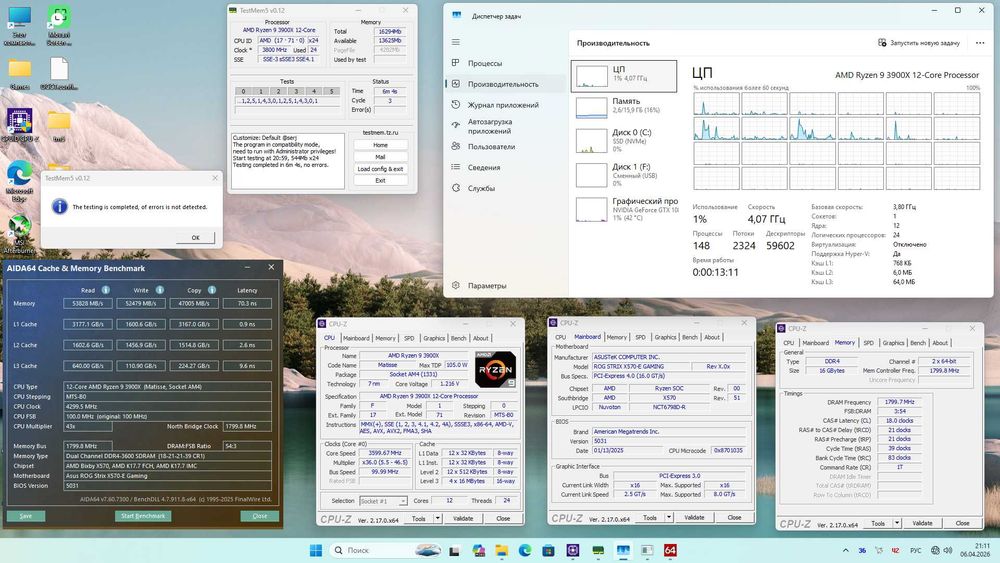Switch to Bench tab in left CPU-Z window
Image resolution: width=1000 pixels, height=563 pixels.
[x=459, y=339]
